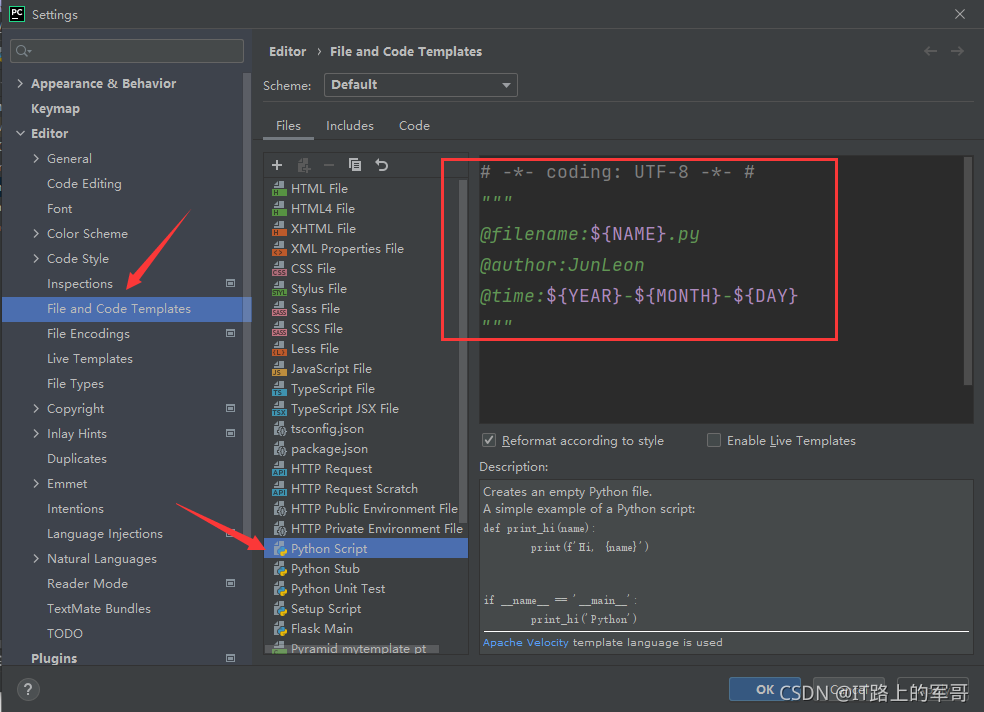Expand the Code Style node
This screenshot has width=984, height=712.
(36, 258)
